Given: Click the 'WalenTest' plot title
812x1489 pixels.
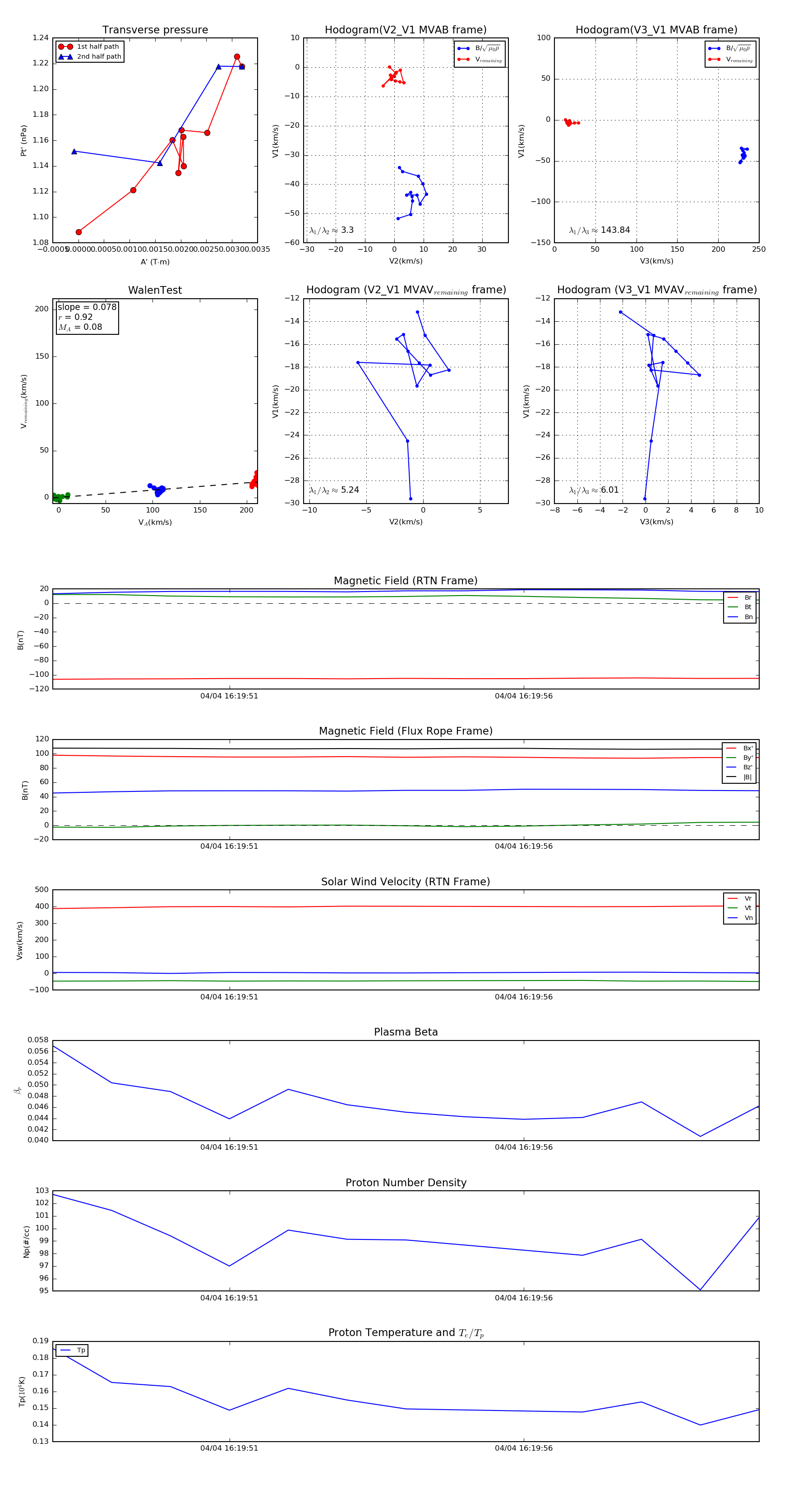Looking at the screenshot, I should (x=155, y=290).
